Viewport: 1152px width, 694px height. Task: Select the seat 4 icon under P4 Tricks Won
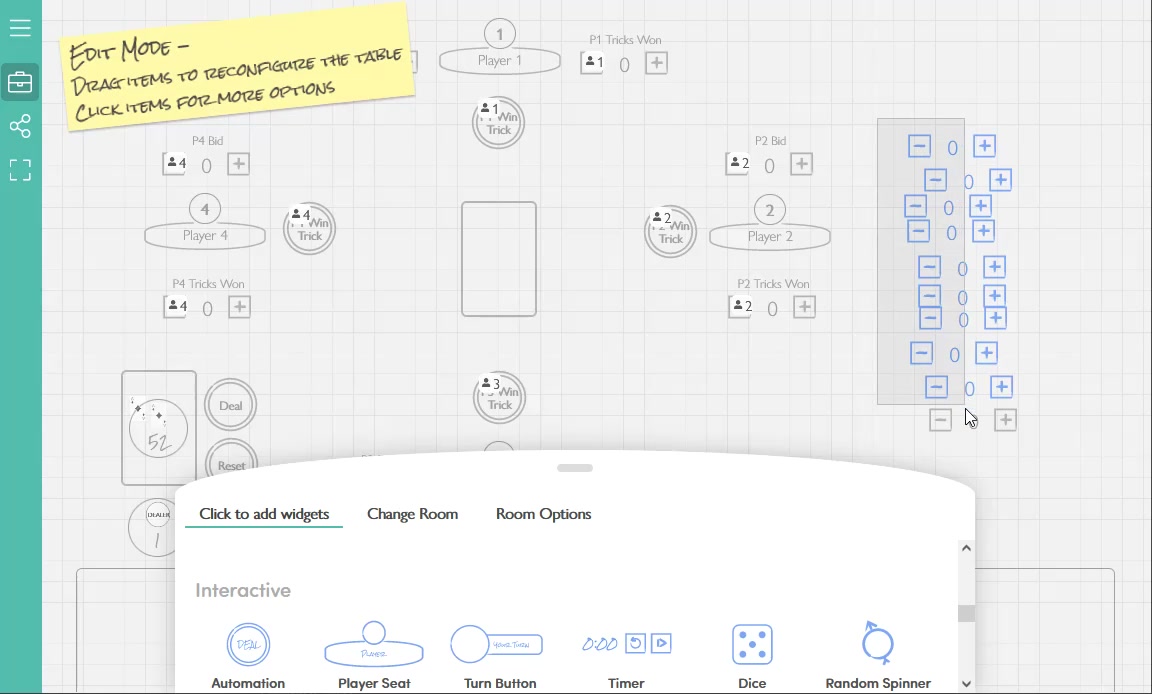(176, 306)
